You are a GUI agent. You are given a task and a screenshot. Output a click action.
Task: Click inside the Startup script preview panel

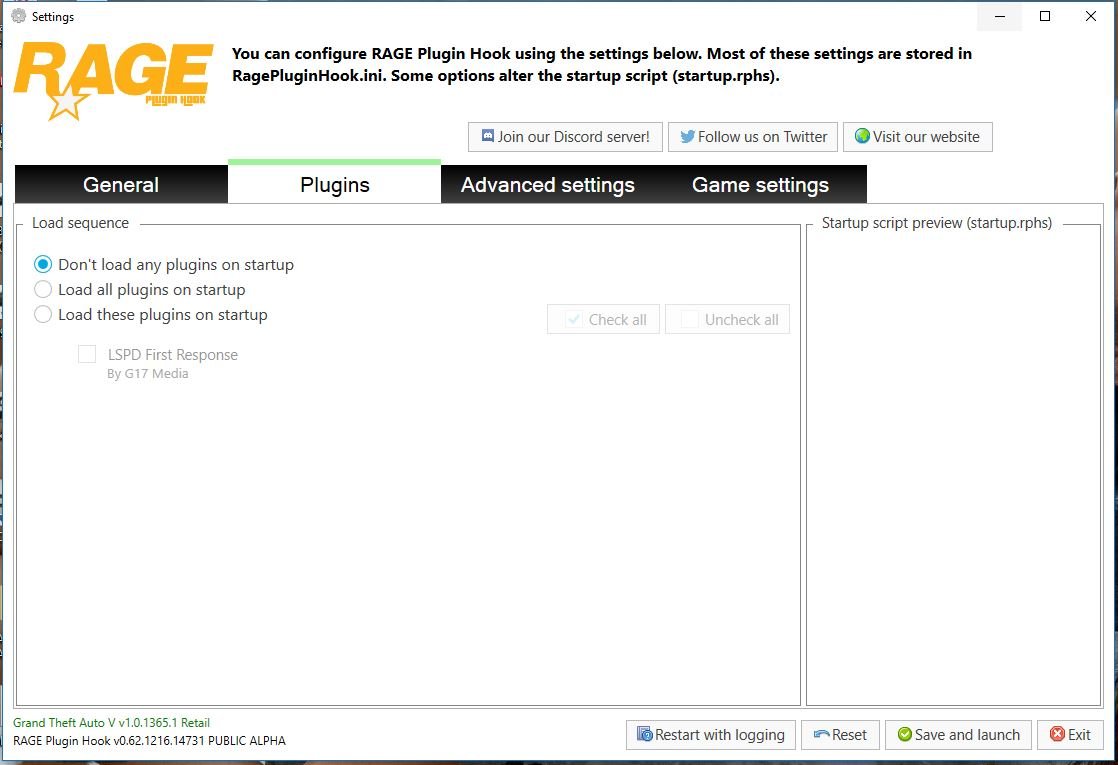point(953,467)
